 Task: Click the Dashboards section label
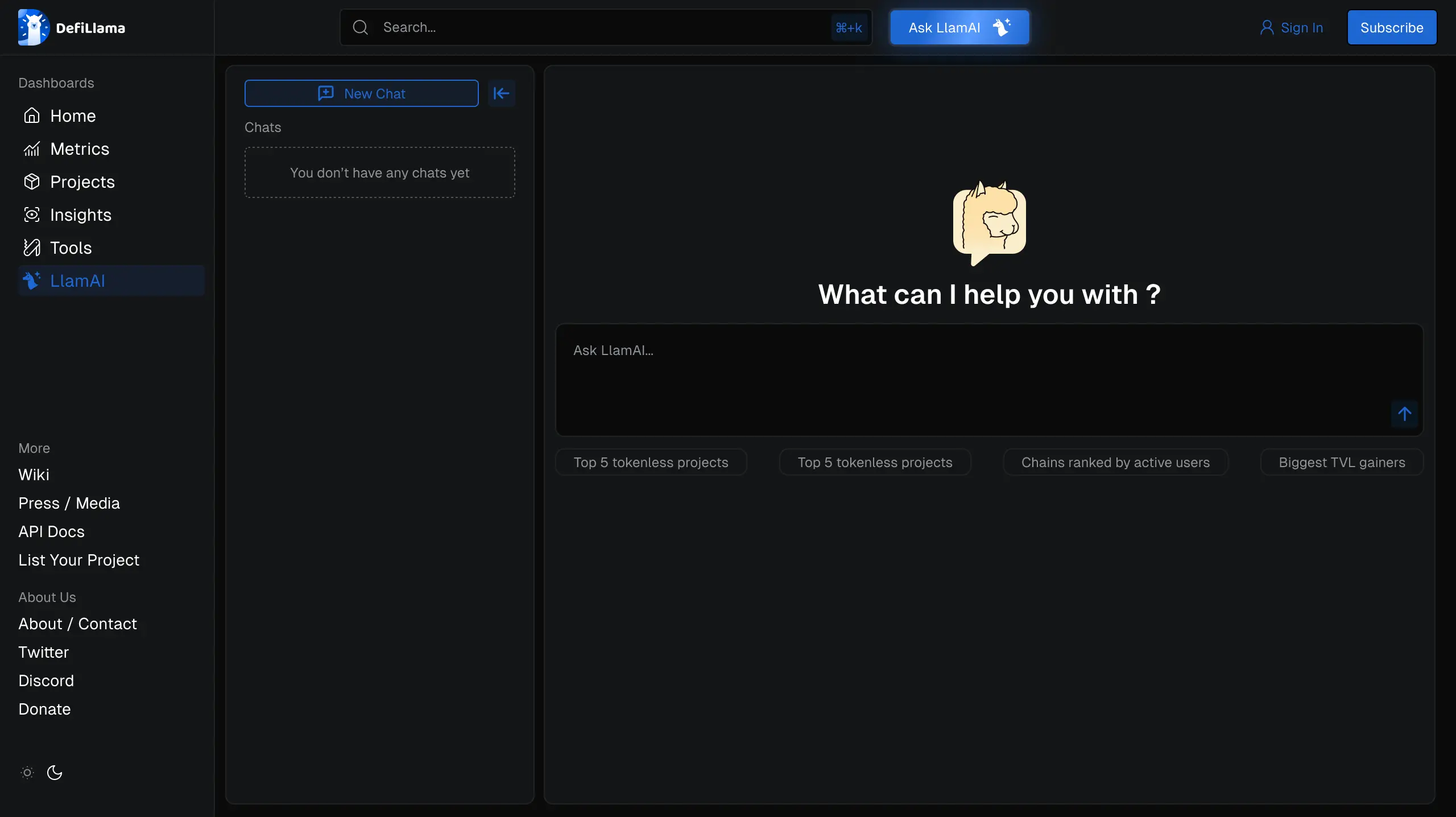coord(56,82)
